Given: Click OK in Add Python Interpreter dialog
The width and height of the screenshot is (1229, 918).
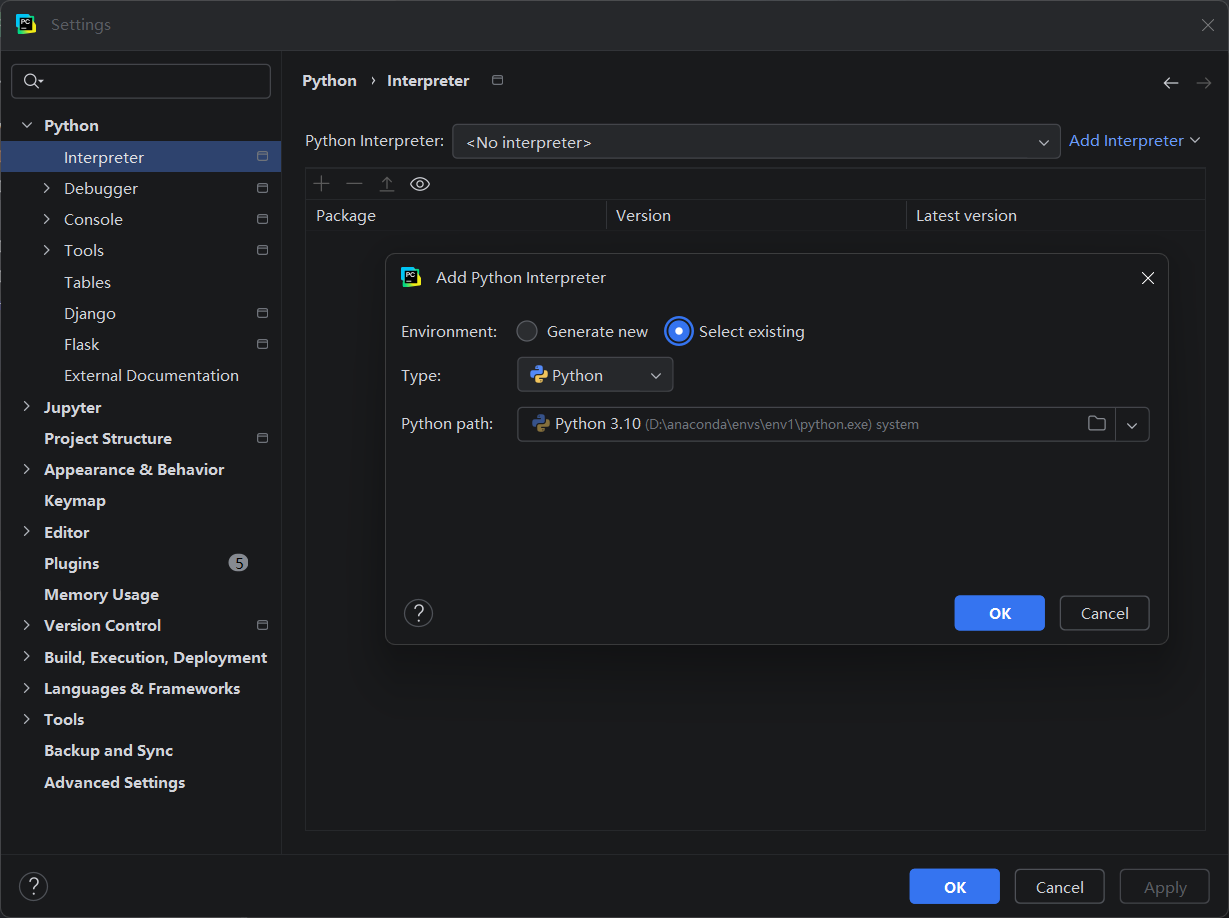Looking at the screenshot, I should pyautogui.click(x=999, y=613).
